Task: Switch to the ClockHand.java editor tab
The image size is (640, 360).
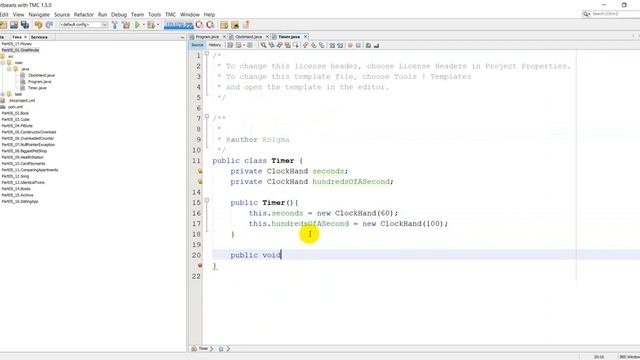Action: pyautogui.click(x=248, y=37)
